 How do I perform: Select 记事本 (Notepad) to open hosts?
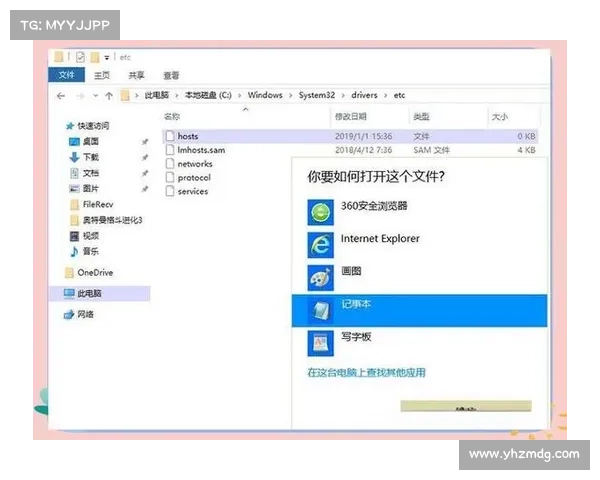(357, 305)
